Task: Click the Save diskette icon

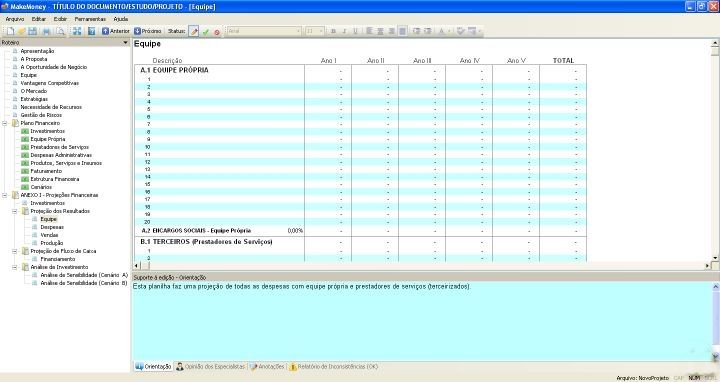Action: pyautogui.click(x=32, y=31)
